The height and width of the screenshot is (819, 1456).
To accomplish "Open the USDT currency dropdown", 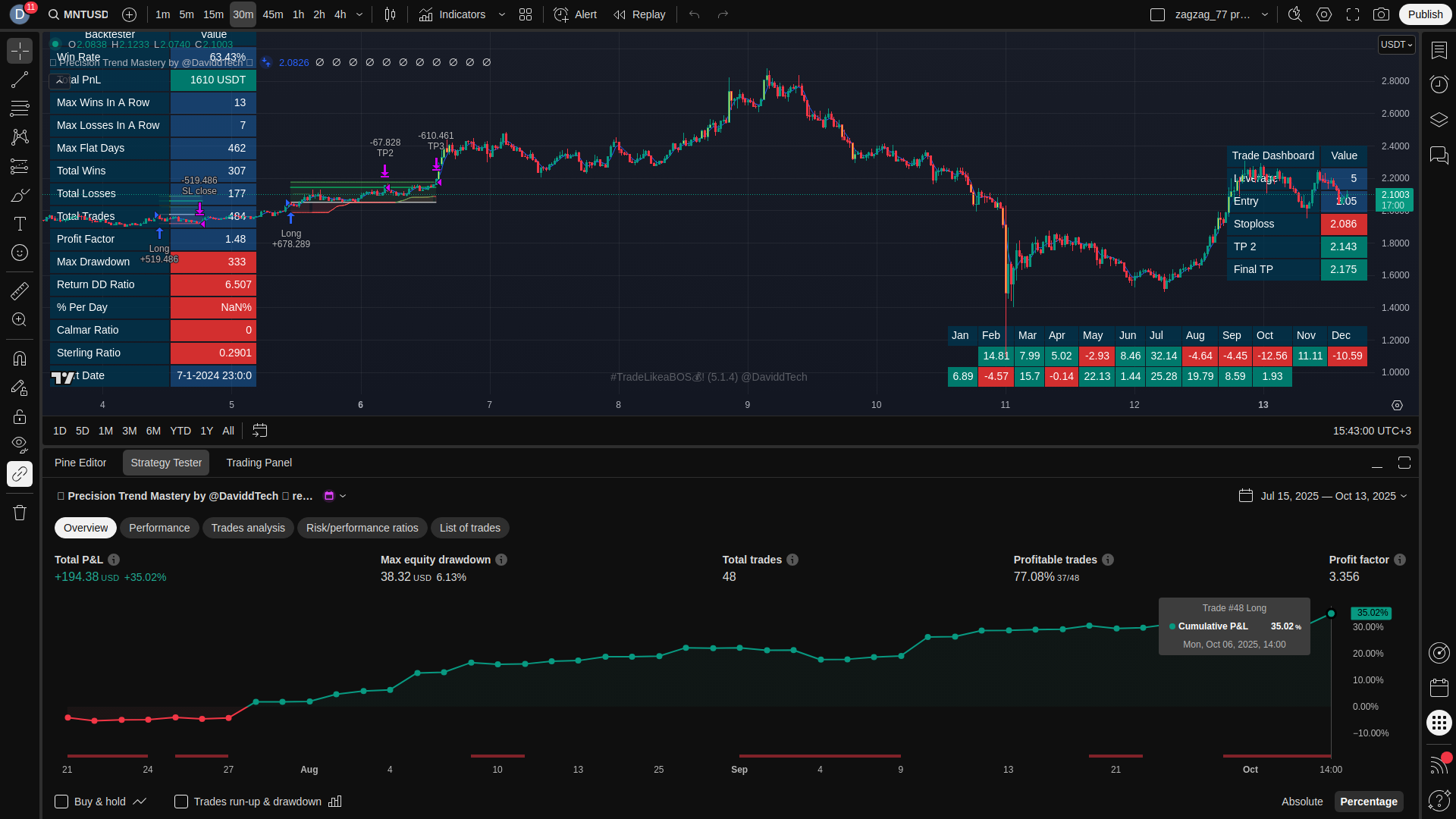I will (x=1396, y=45).
